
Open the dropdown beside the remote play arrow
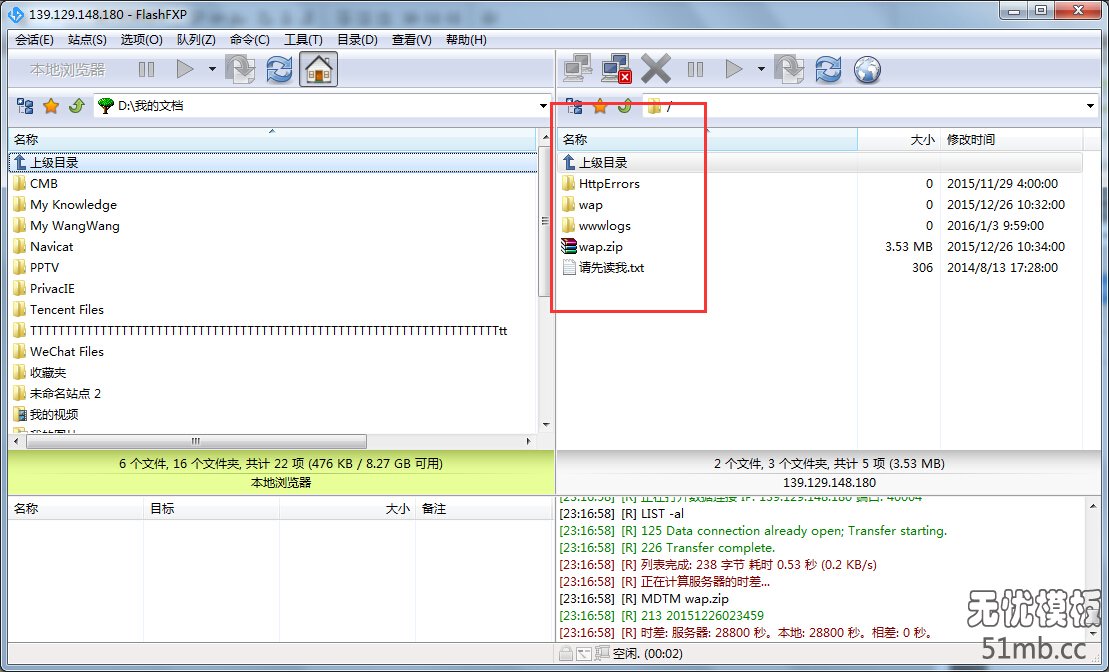coord(760,69)
